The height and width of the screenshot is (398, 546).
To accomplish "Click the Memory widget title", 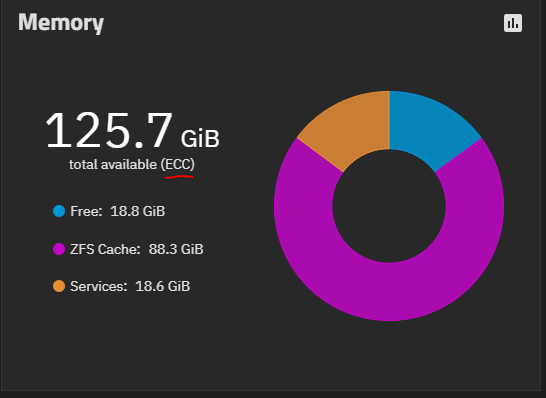I will (61, 23).
